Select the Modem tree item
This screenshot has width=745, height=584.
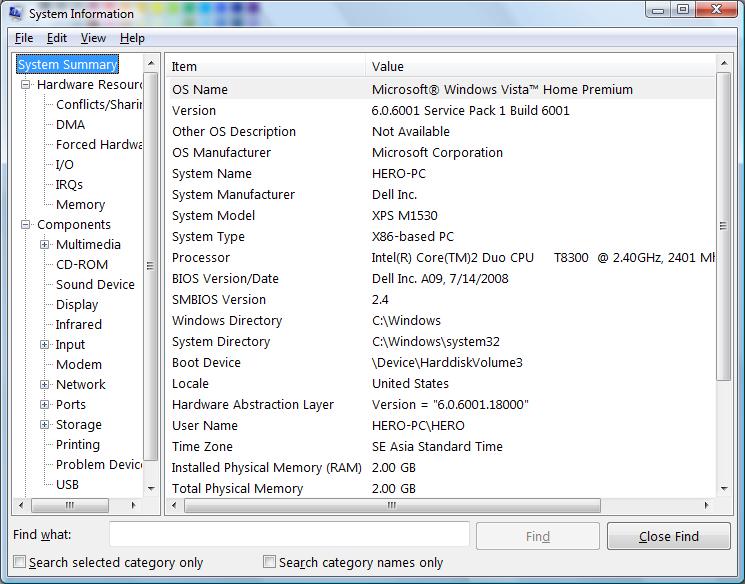point(79,364)
